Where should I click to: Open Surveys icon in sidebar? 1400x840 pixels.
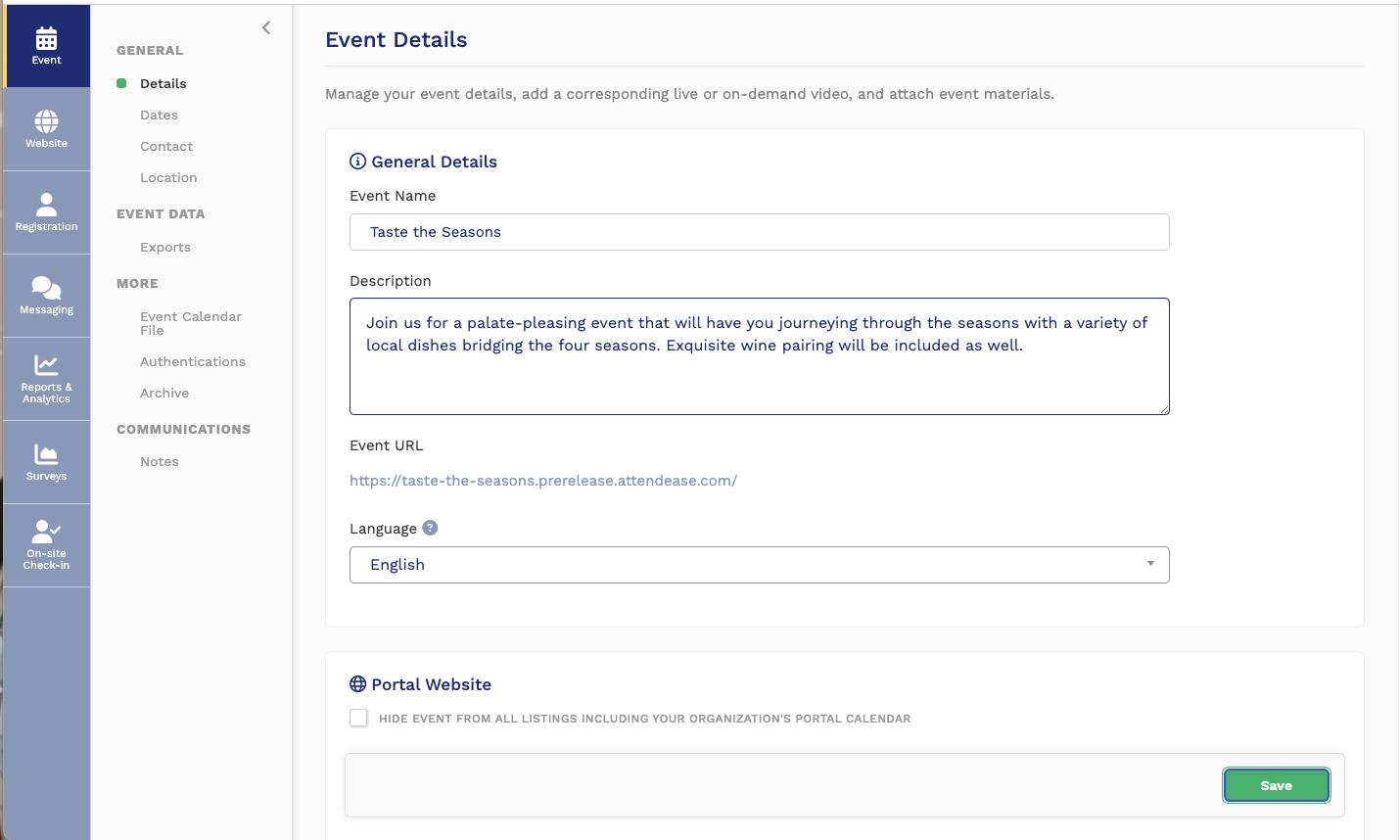point(46,462)
